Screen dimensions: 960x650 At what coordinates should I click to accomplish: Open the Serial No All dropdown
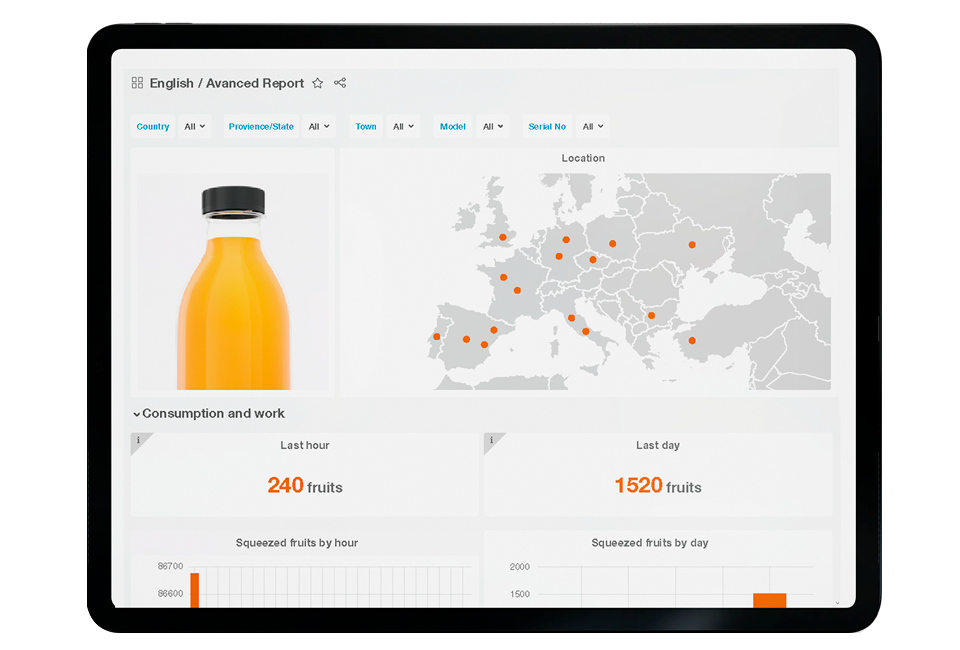tap(593, 127)
